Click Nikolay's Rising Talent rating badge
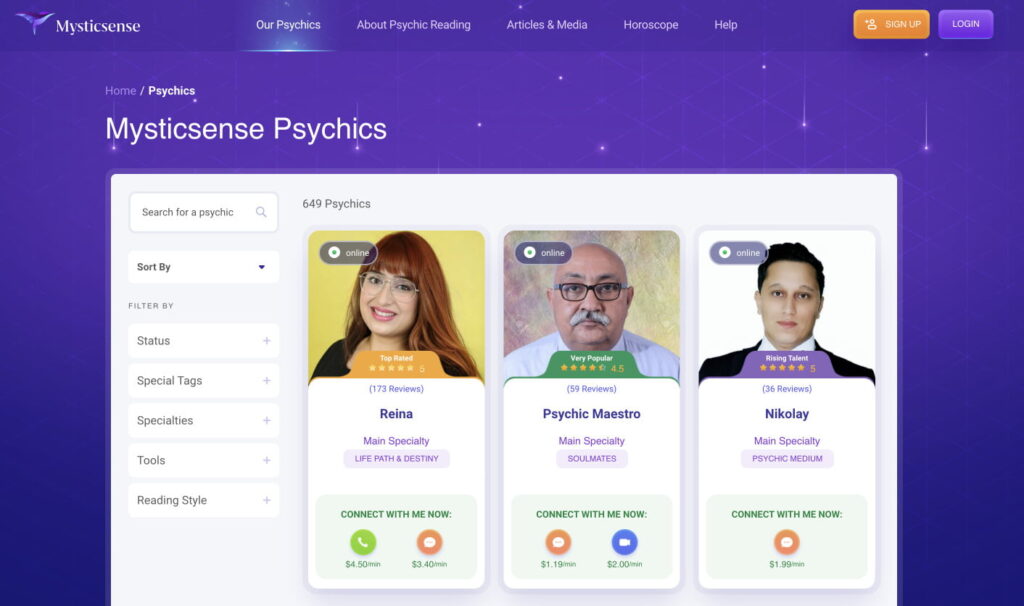 coord(787,364)
